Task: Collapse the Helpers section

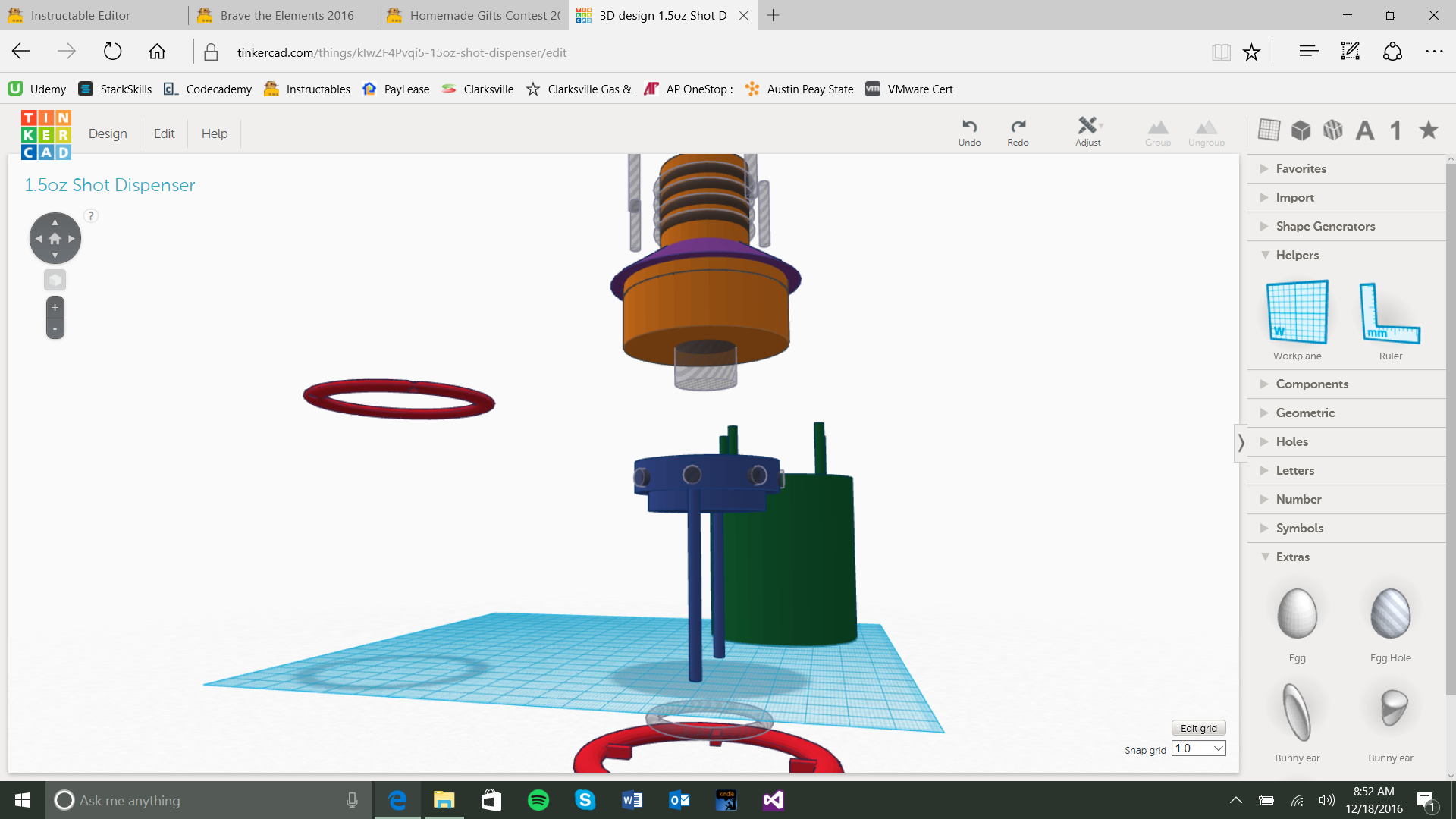Action: click(x=1297, y=255)
